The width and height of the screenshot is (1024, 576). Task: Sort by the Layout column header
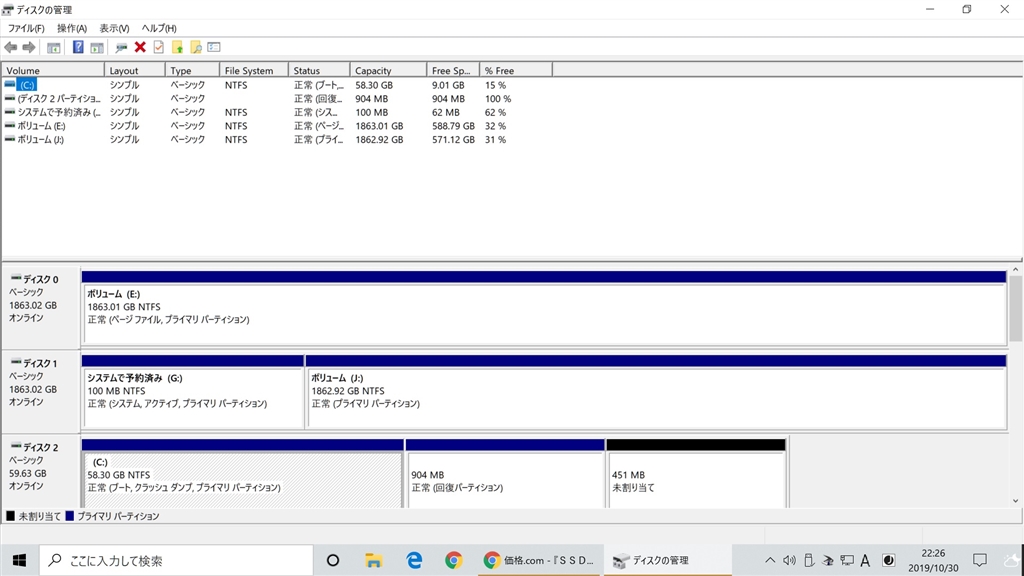[135, 70]
